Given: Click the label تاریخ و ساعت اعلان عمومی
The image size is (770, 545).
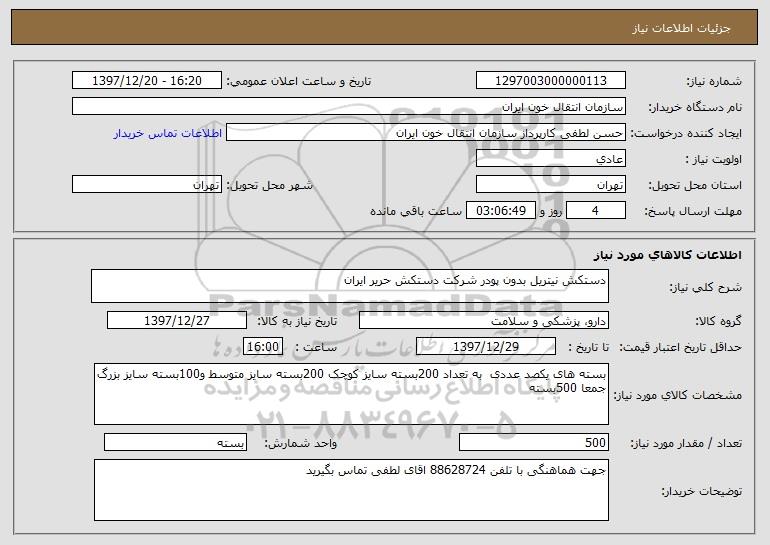Looking at the screenshot, I should pos(299,82).
